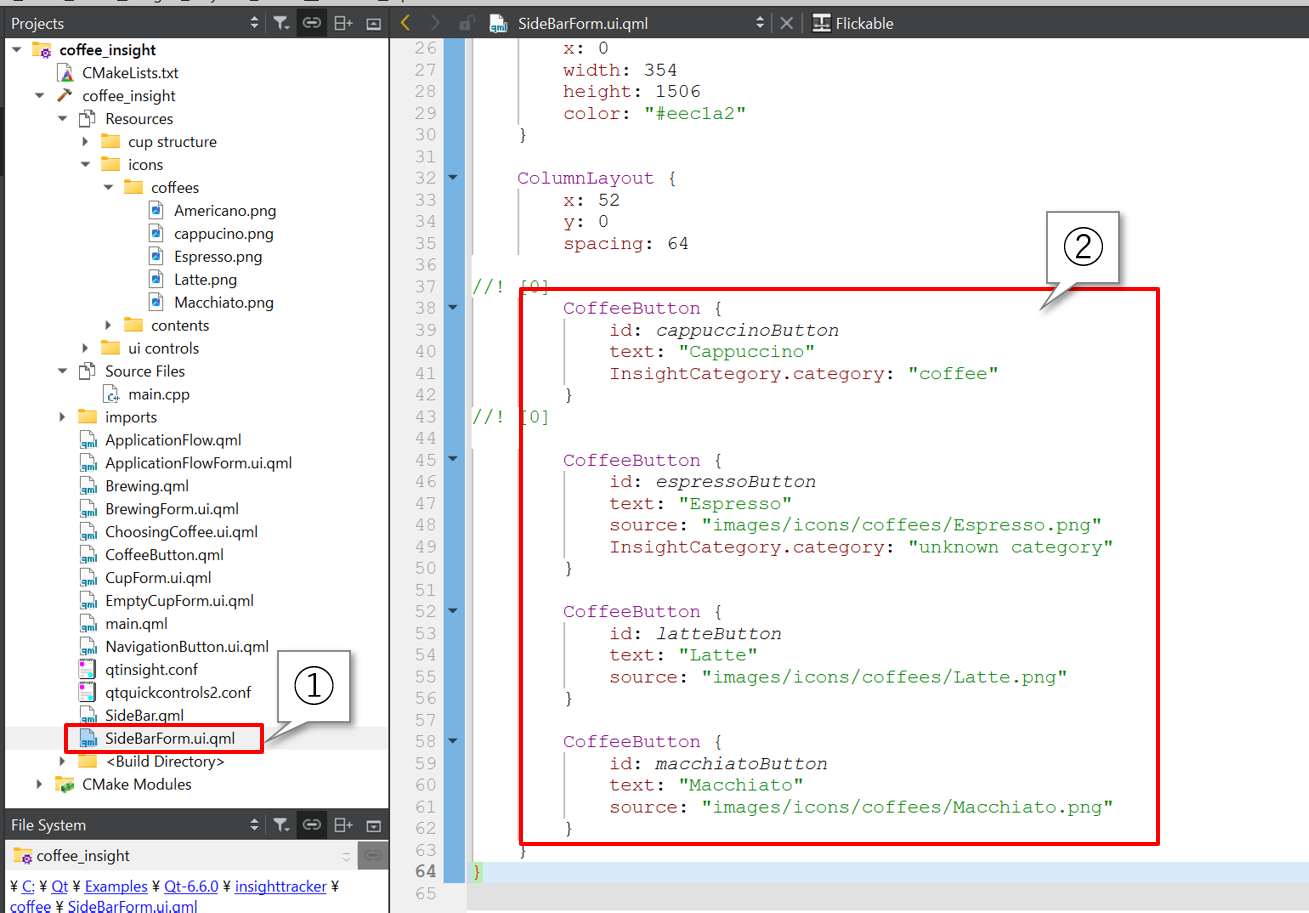Expand the ui controls folder

(x=86, y=348)
